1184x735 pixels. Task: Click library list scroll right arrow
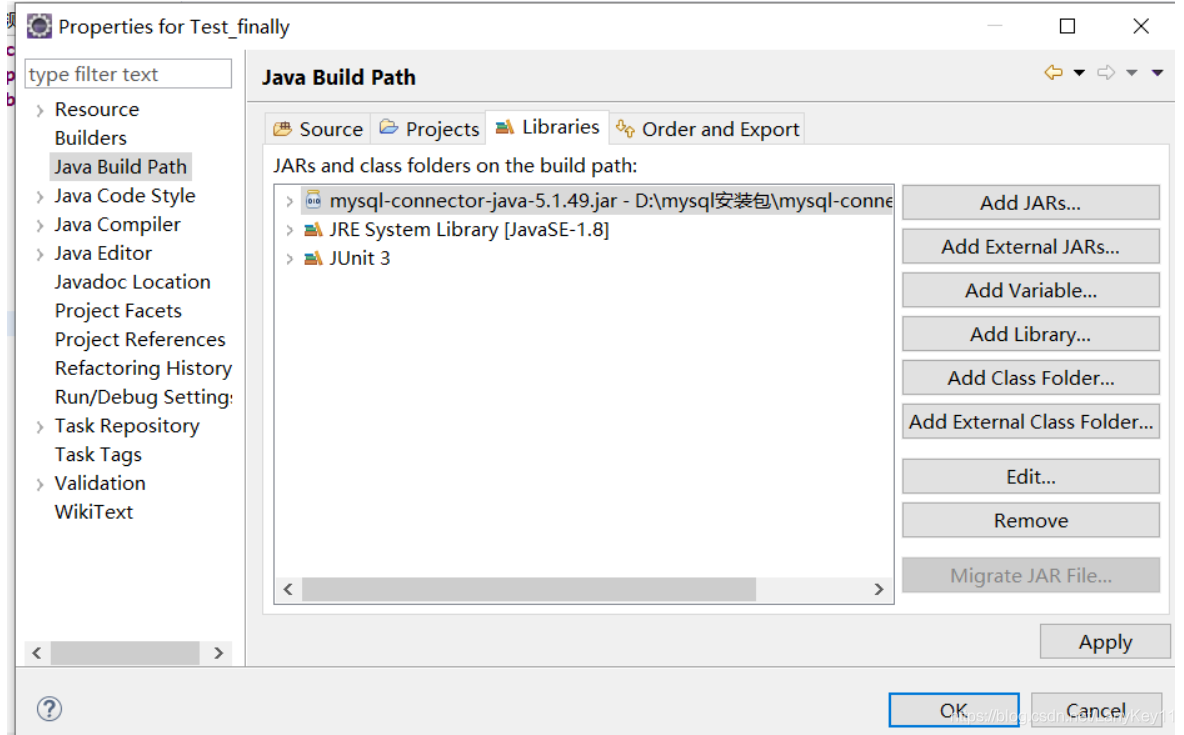pyautogui.click(x=879, y=589)
